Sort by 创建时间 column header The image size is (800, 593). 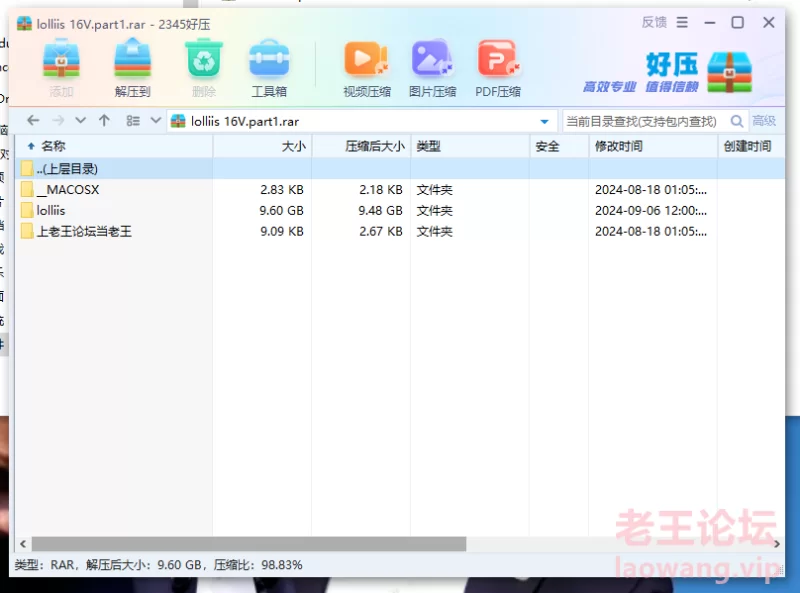751,146
